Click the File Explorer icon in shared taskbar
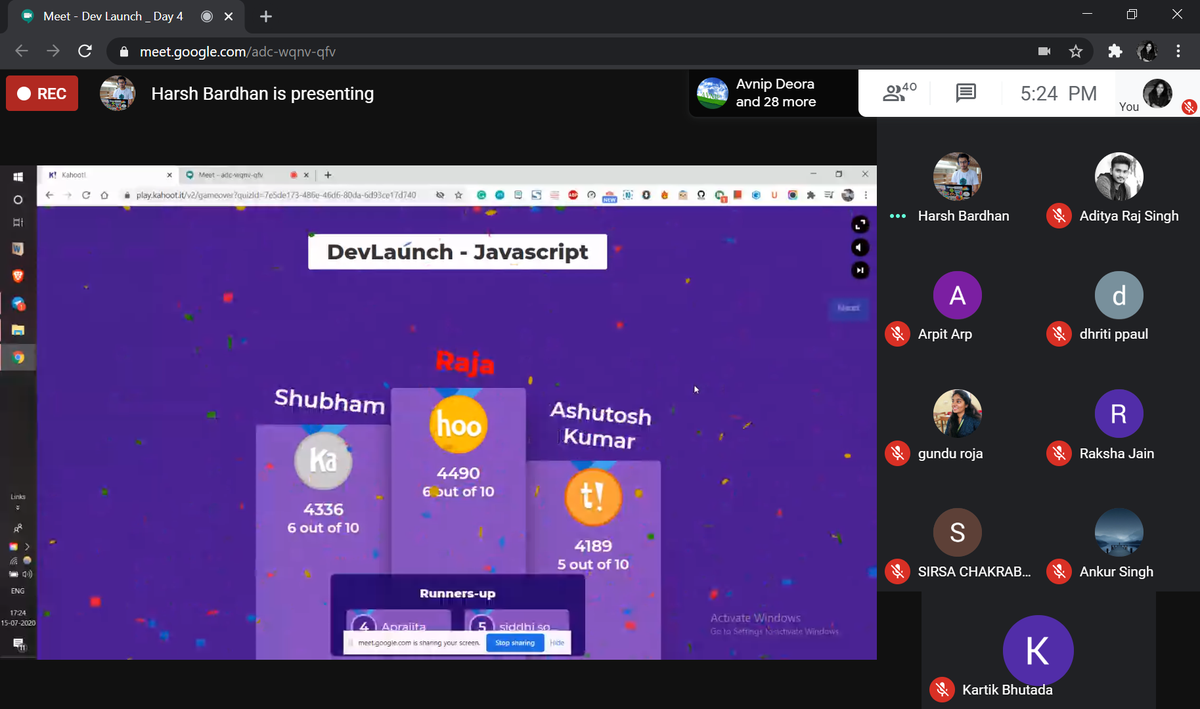This screenshot has width=1200, height=709. [x=18, y=330]
